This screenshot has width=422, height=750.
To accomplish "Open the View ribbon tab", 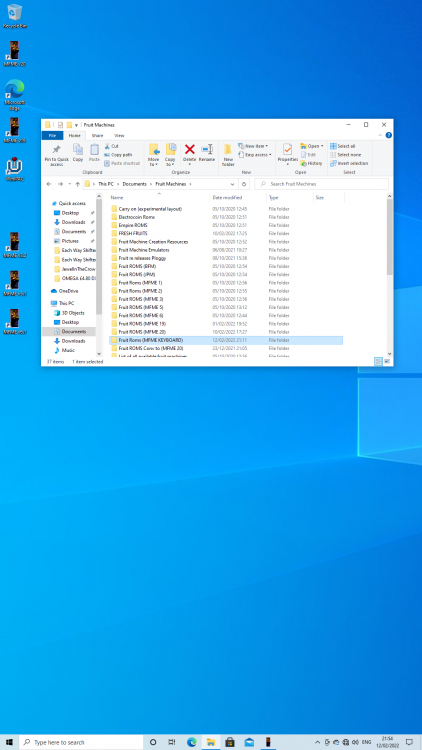I will click(x=119, y=135).
